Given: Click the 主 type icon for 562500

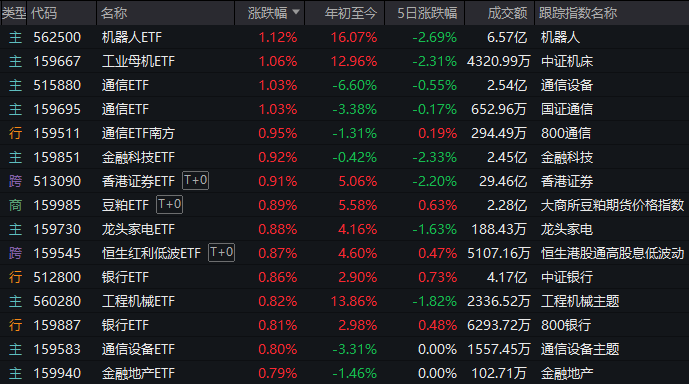Looking at the screenshot, I should [x=15, y=37].
